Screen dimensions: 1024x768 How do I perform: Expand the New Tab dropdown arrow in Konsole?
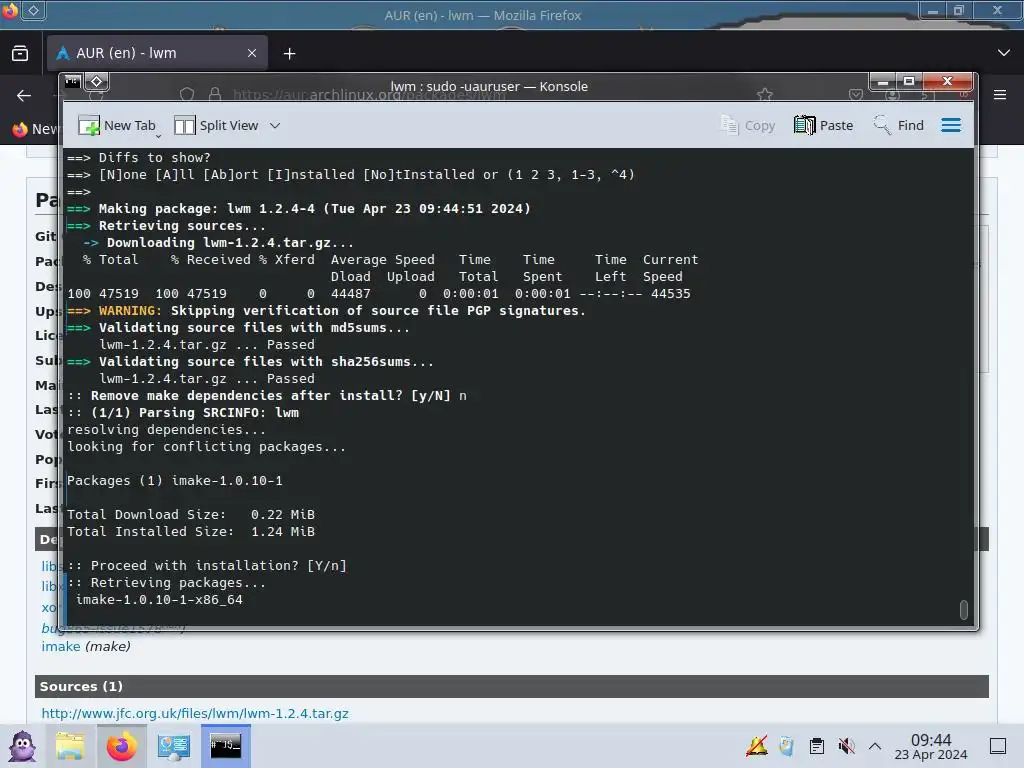(158, 135)
